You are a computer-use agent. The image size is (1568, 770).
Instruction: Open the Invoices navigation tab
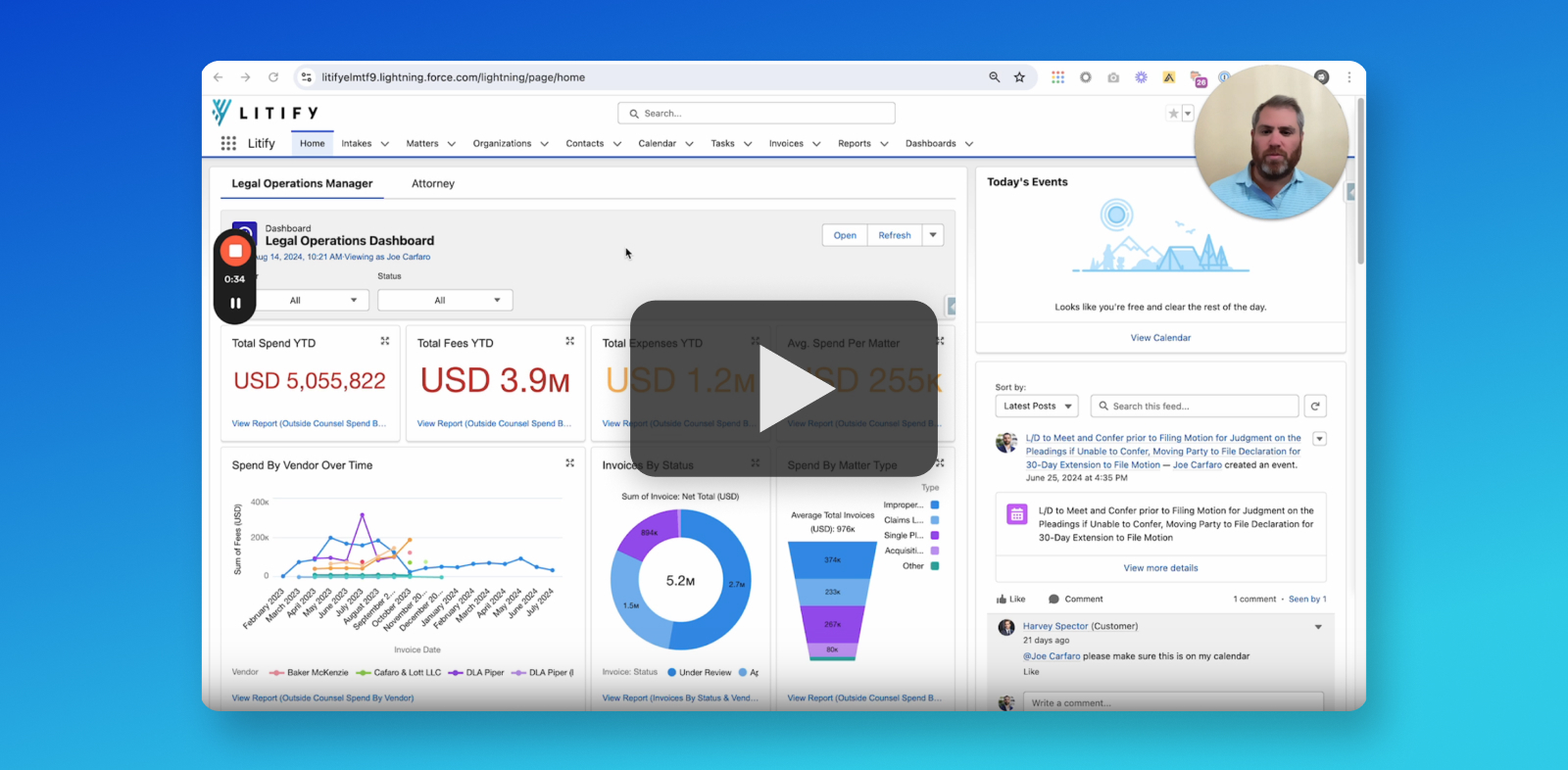click(x=786, y=144)
